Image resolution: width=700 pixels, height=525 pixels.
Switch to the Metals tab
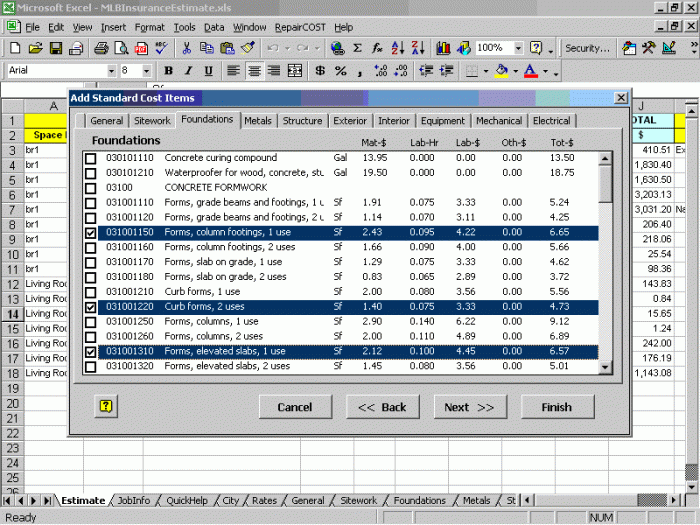[x=258, y=121]
